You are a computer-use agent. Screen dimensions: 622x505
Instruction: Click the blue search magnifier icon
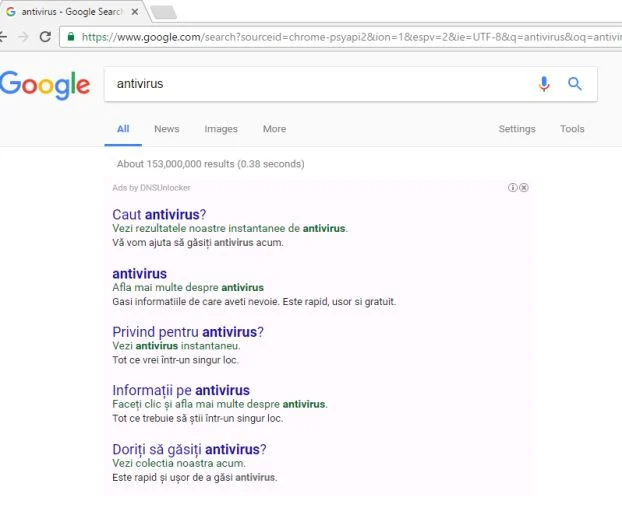coord(574,84)
